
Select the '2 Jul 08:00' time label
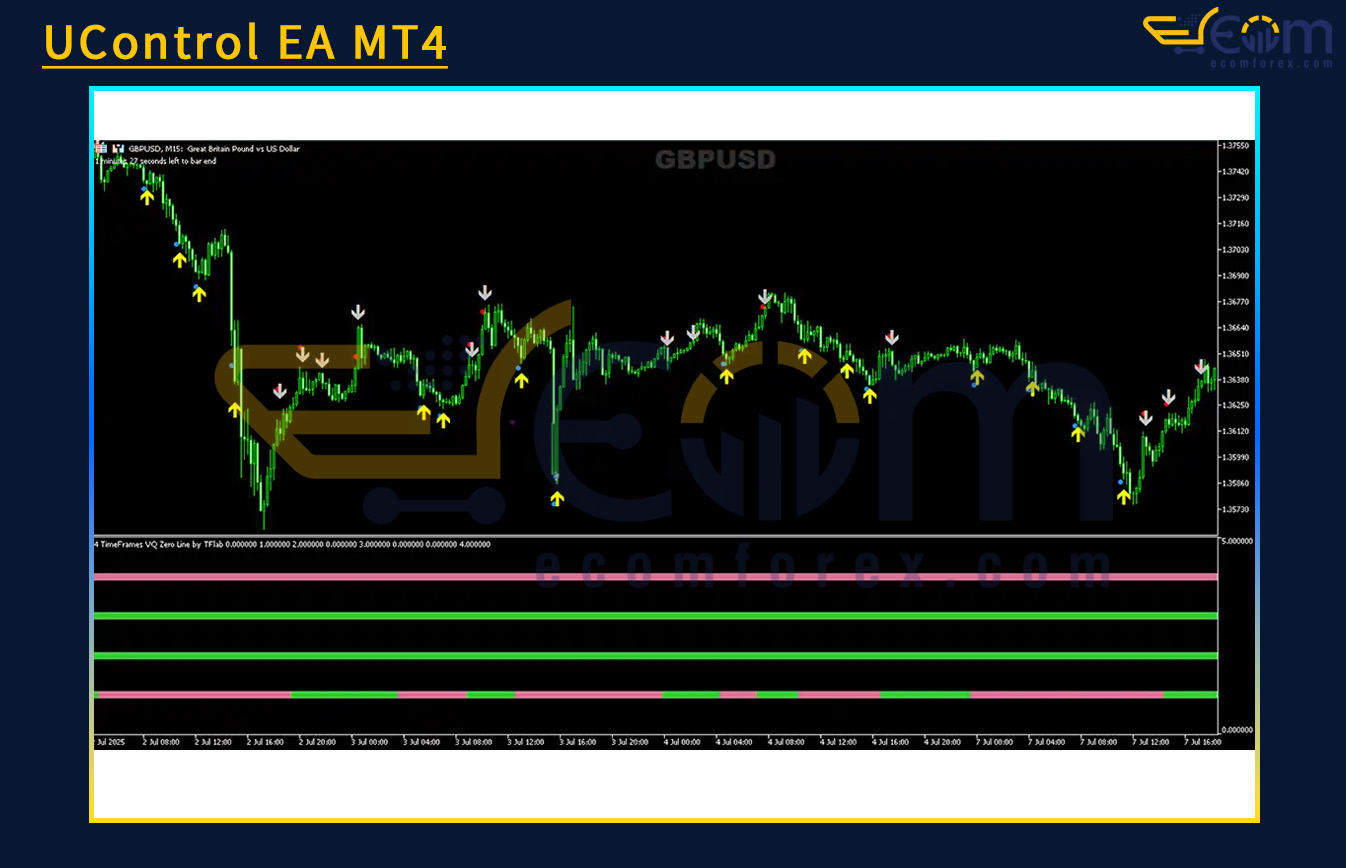[161, 742]
